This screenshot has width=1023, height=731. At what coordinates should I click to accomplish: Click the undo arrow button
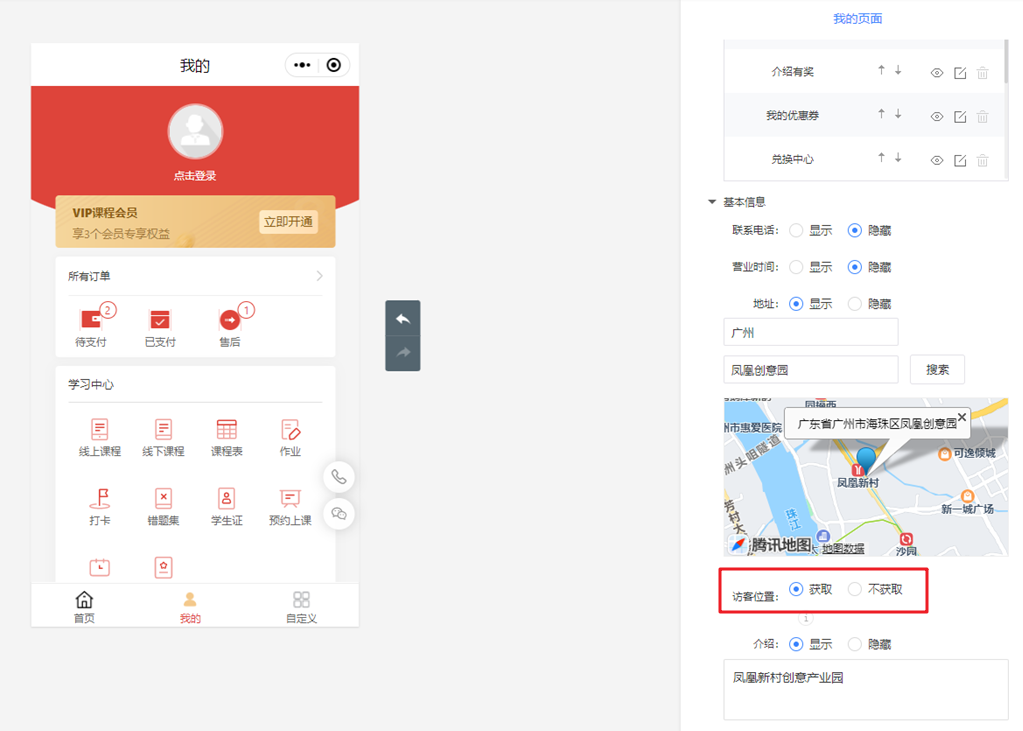pos(403,319)
